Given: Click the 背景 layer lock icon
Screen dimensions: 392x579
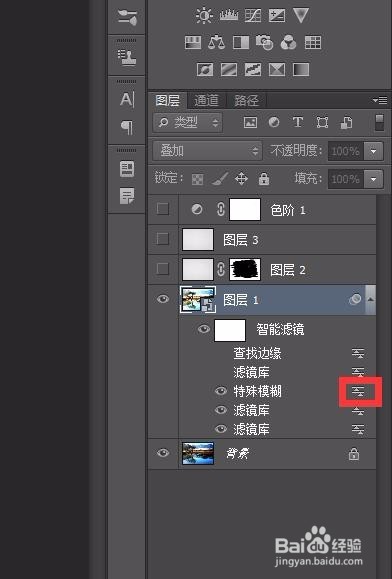Looking at the screenshot, I should (x=354, y=454).
